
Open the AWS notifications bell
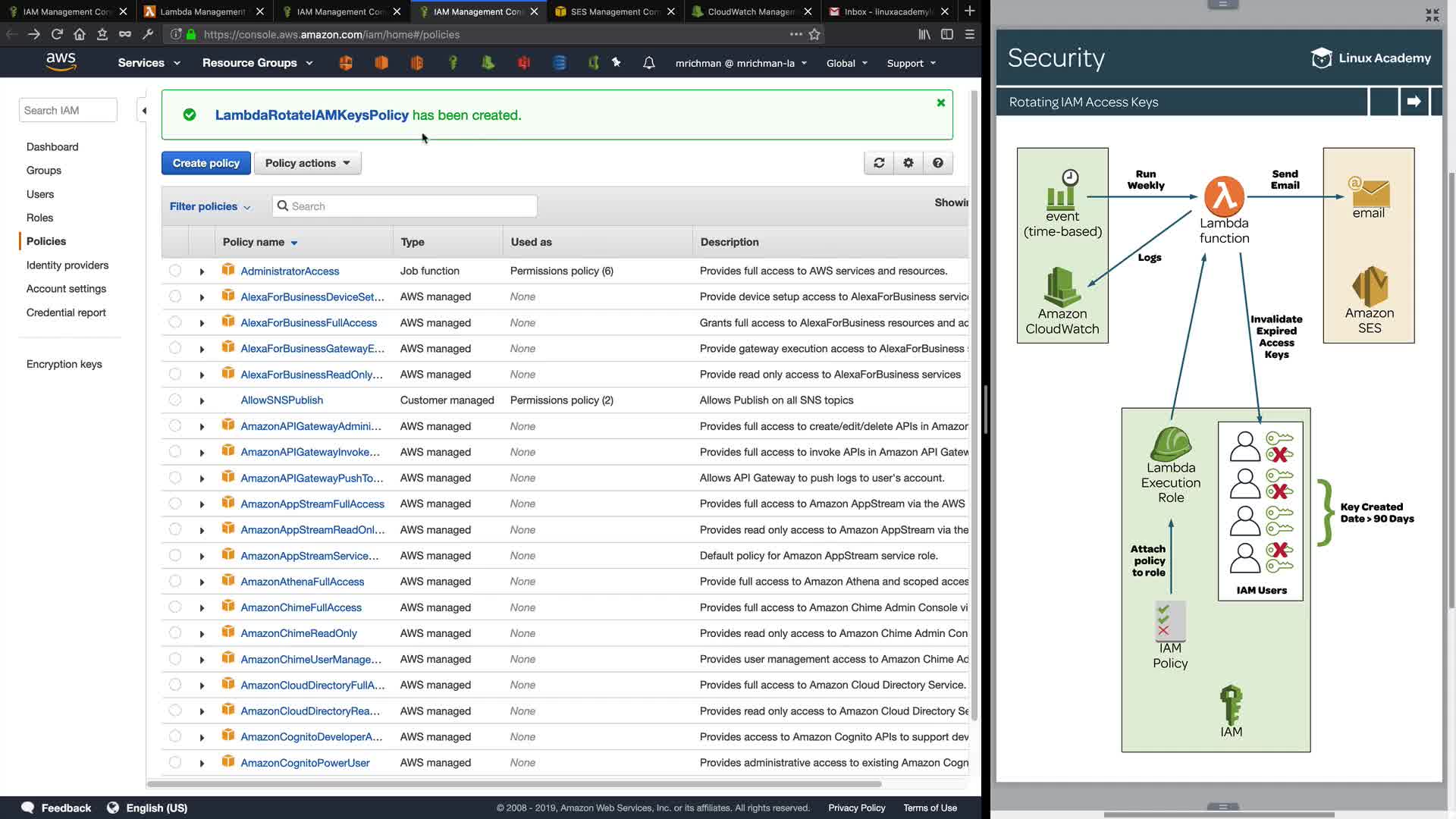(x=648, y=63)
